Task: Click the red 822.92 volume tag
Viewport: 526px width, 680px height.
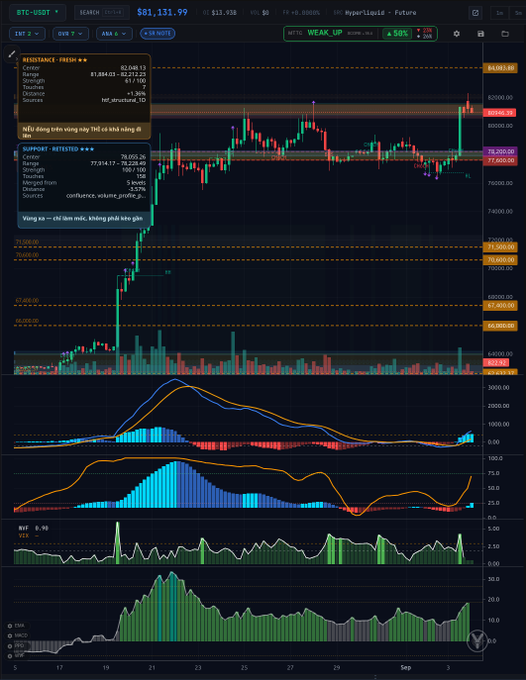Action: click(x=496, y=363)
